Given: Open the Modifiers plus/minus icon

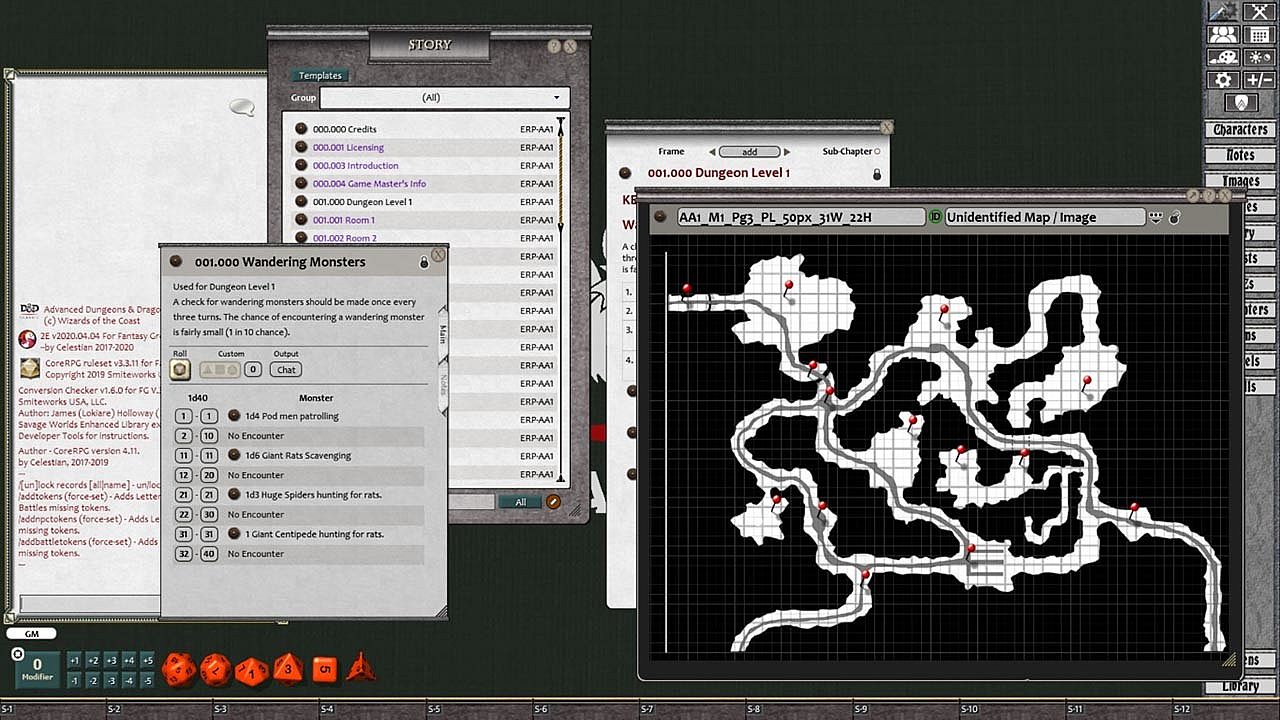Looking at the screenshot, I should [1258, 80].
